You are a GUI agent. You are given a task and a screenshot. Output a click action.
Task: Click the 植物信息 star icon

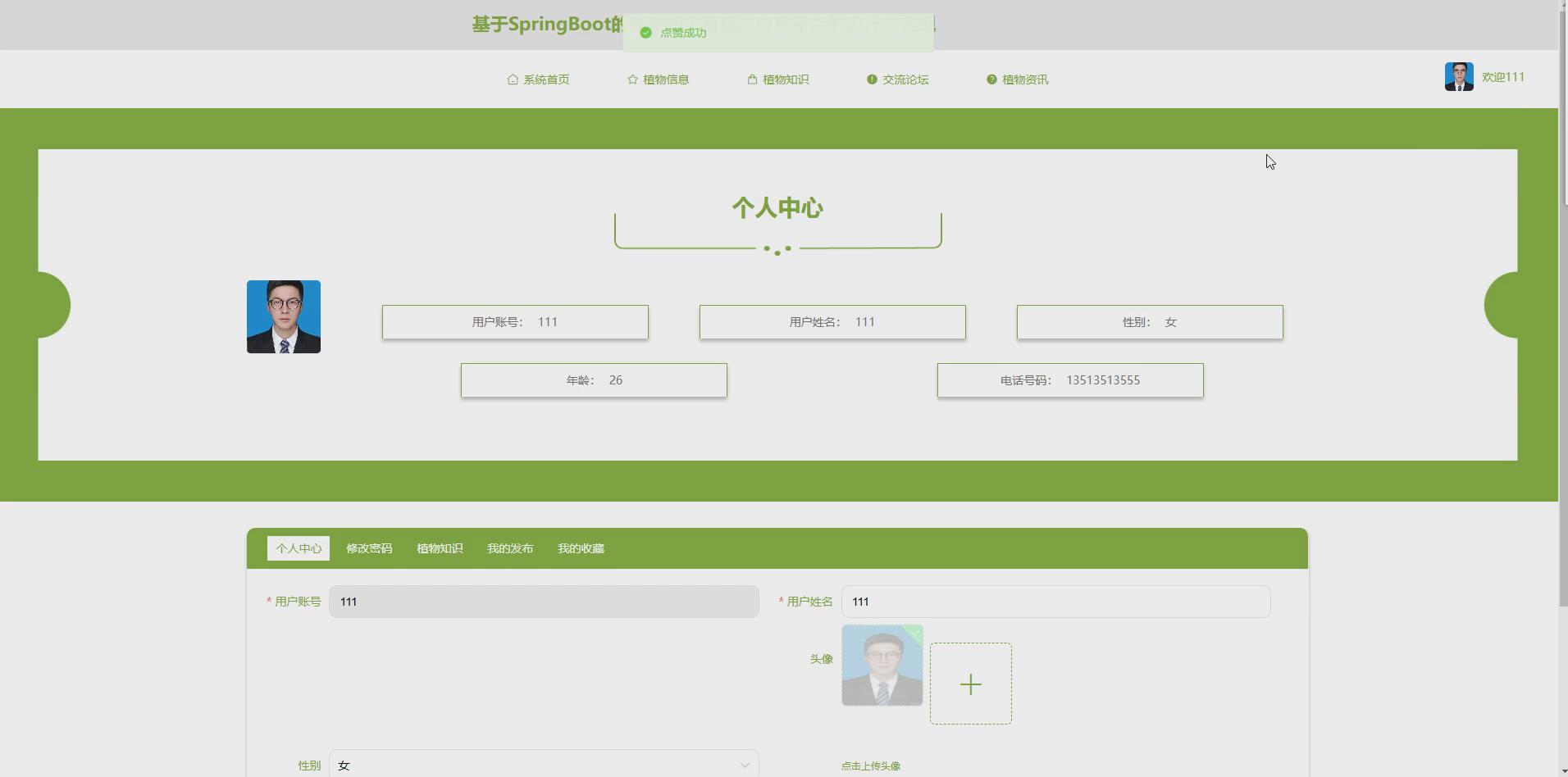(631, 79)
